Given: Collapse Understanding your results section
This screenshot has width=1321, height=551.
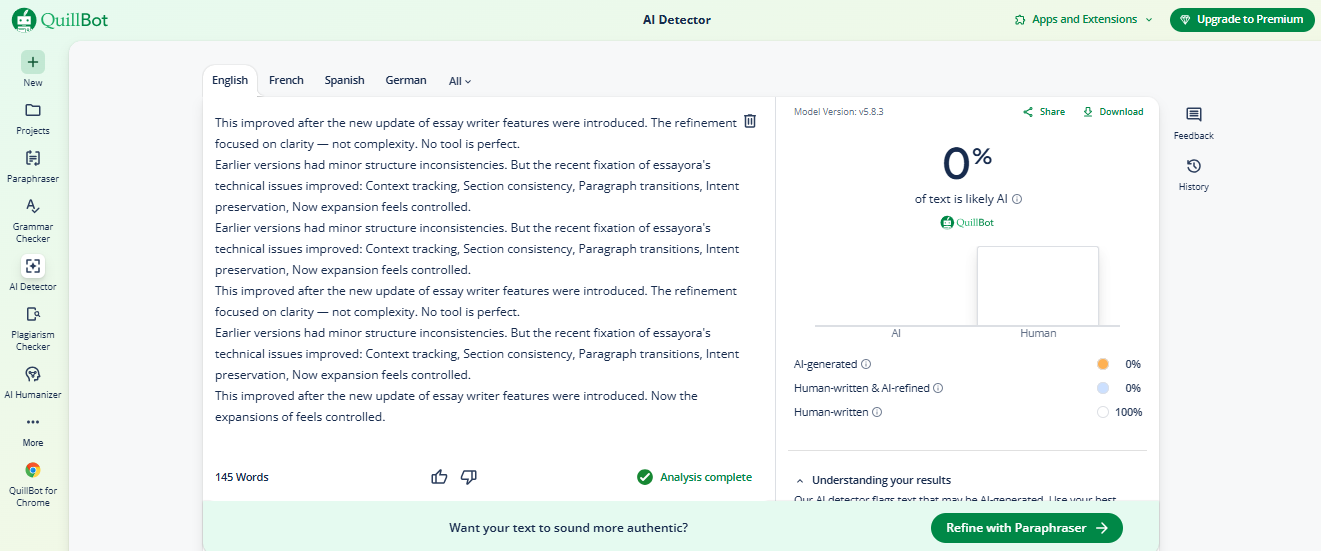Looking at the screenshot, I should [x=800, y=480].
